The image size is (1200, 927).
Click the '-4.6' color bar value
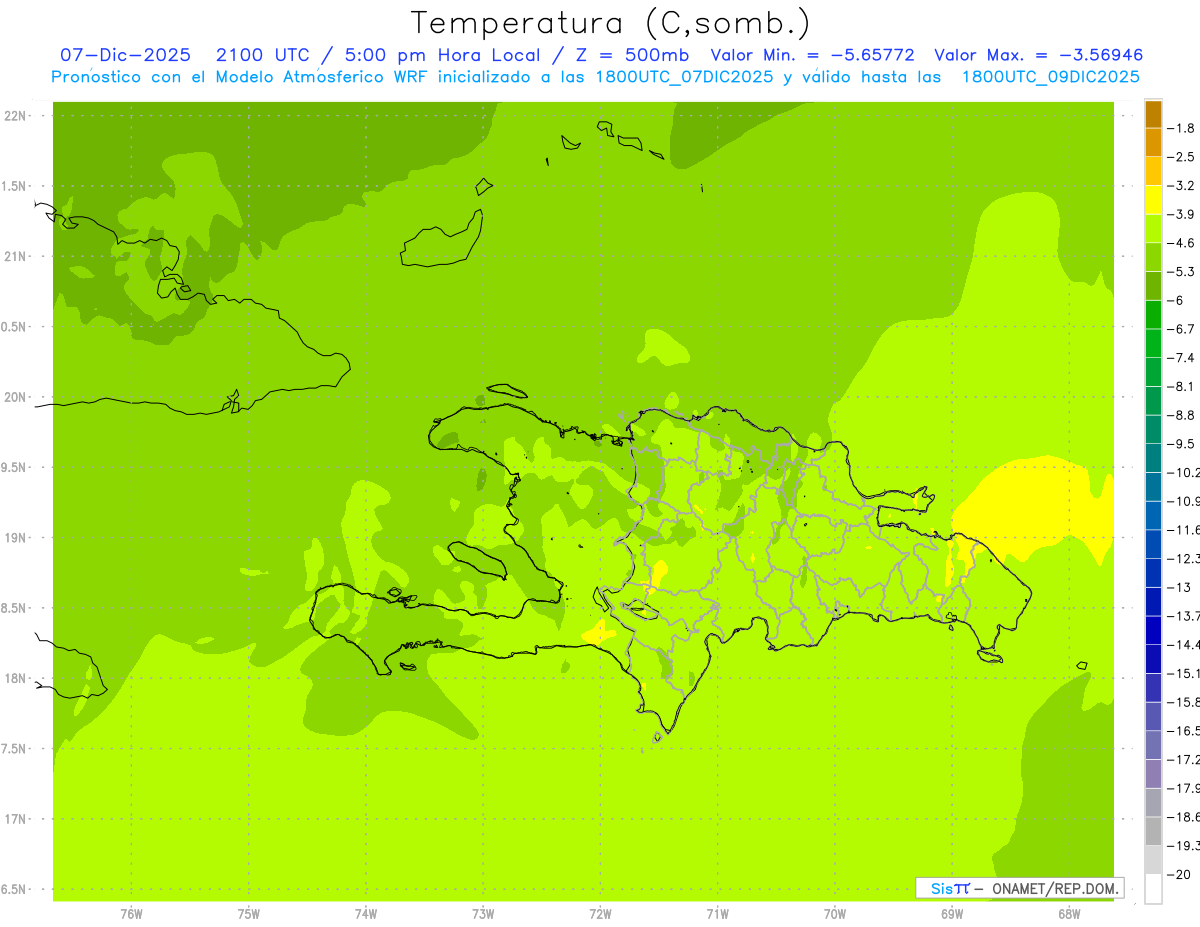pos(1181,243)
